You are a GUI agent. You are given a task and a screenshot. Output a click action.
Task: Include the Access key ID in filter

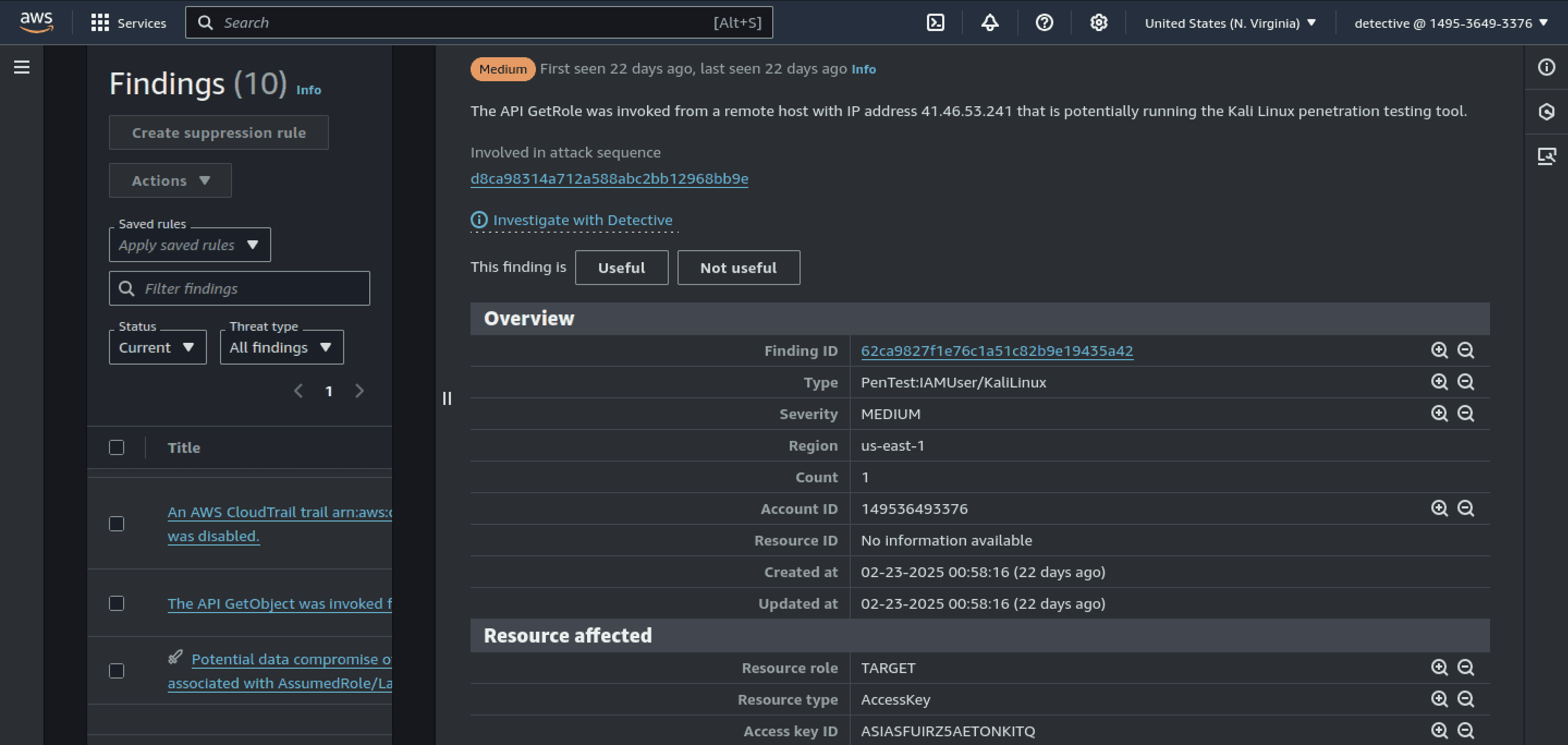[x=1439, y=731]
